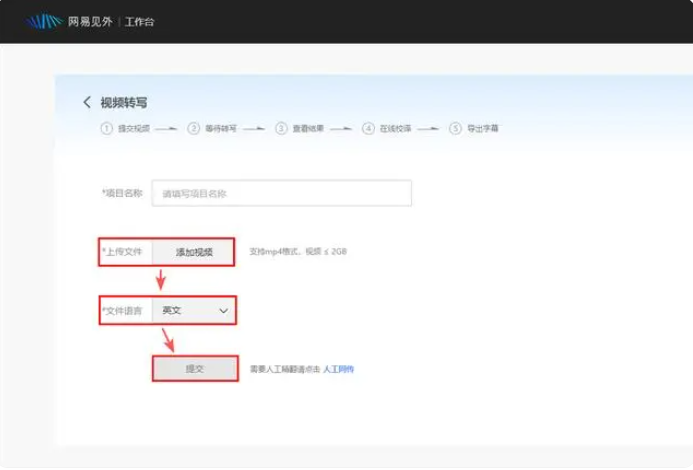693x470 pixels.
Task: Open the 文件语言 dropdown showing 英文
Action: 194,310
